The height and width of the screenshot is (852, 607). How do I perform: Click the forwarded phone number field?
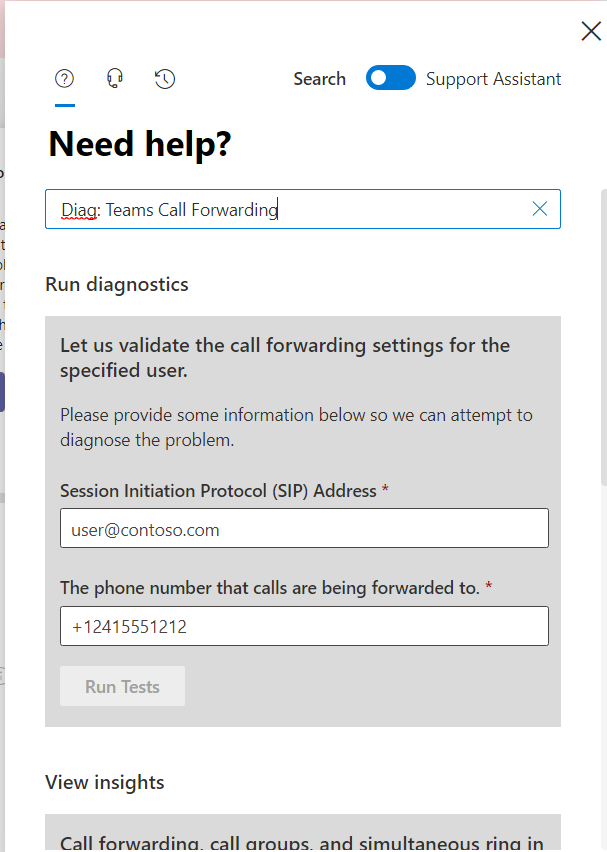[x=304, y=627]
